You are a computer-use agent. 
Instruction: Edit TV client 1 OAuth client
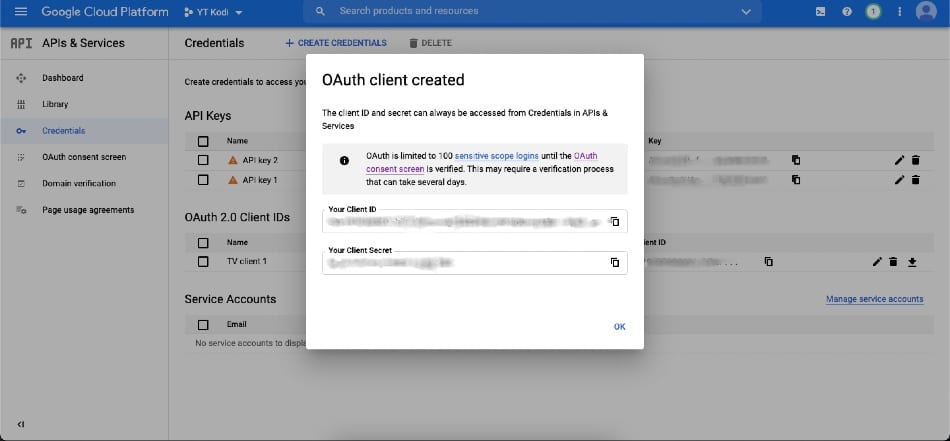click(x=877, y=262)
